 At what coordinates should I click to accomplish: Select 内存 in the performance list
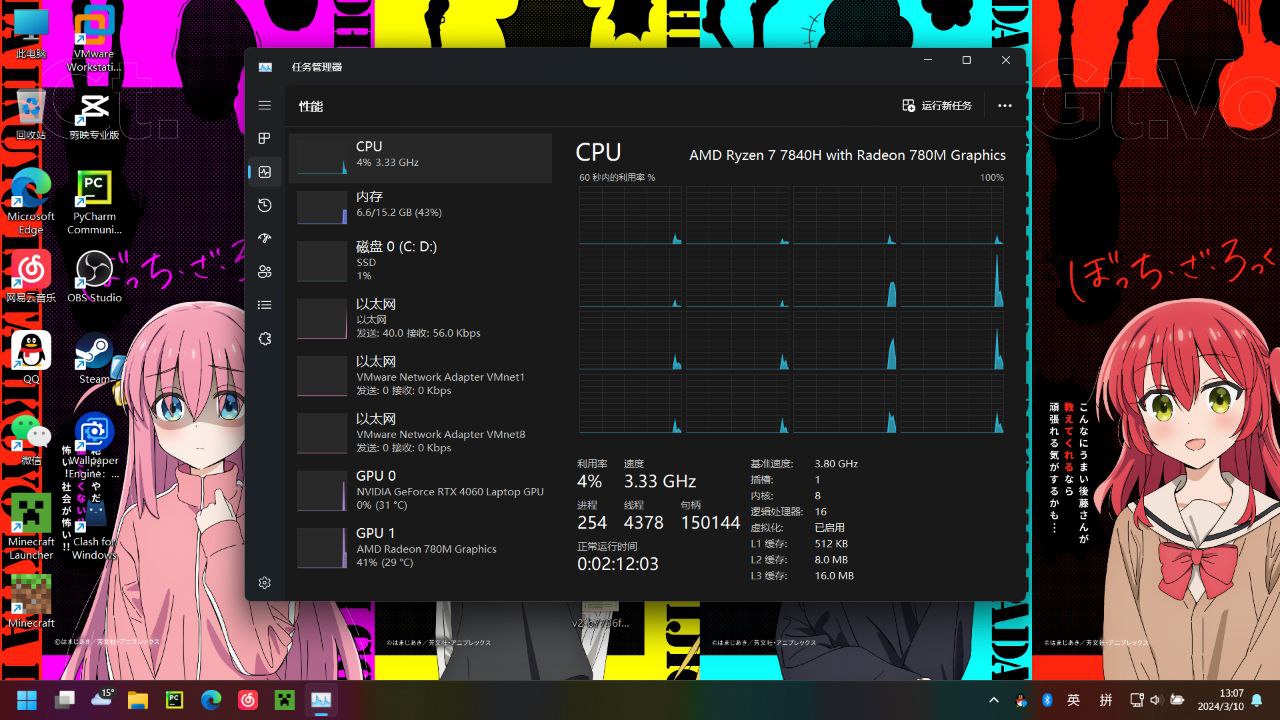420,205
